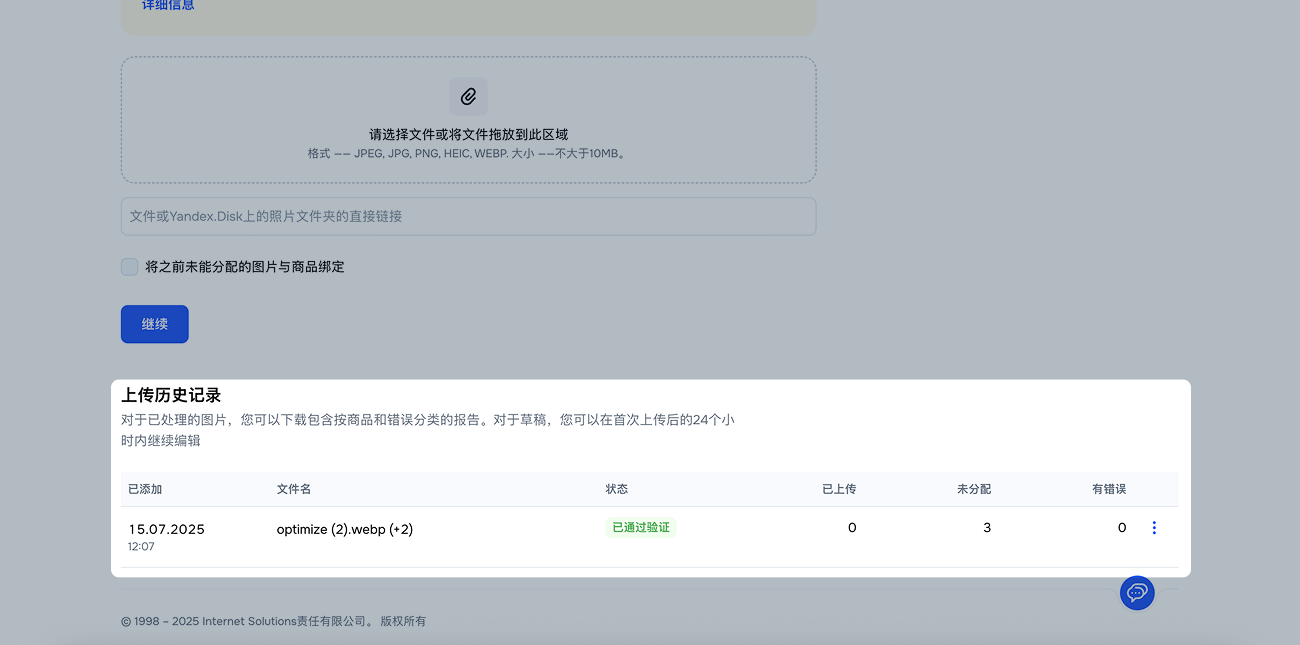This screenshot has height=645, width=1300.
Task: Sort by the 文件名 column header
Action: coord(294,489)
